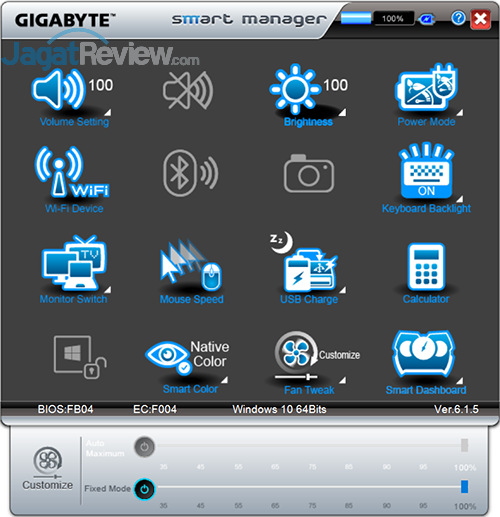Toggle the Fixed Mode power button
This screenshot has height=517, width=500.
[x=144, y=489]
